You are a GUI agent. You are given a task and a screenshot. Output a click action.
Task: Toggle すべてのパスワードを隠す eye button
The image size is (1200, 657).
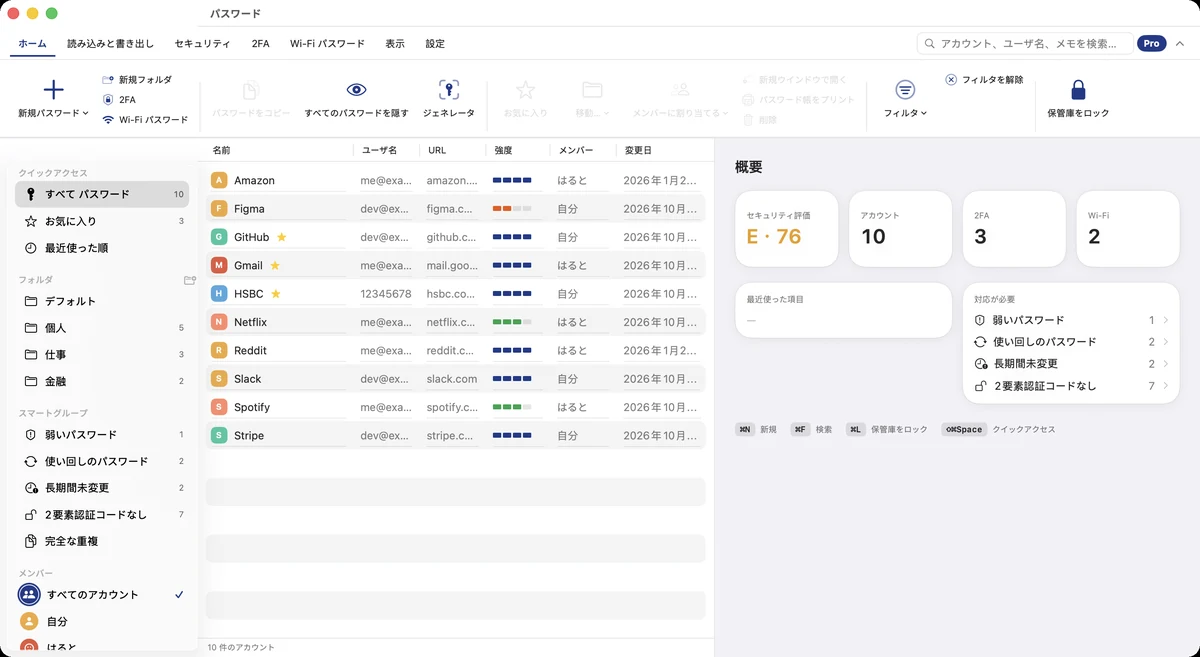(x=356, y=100)
